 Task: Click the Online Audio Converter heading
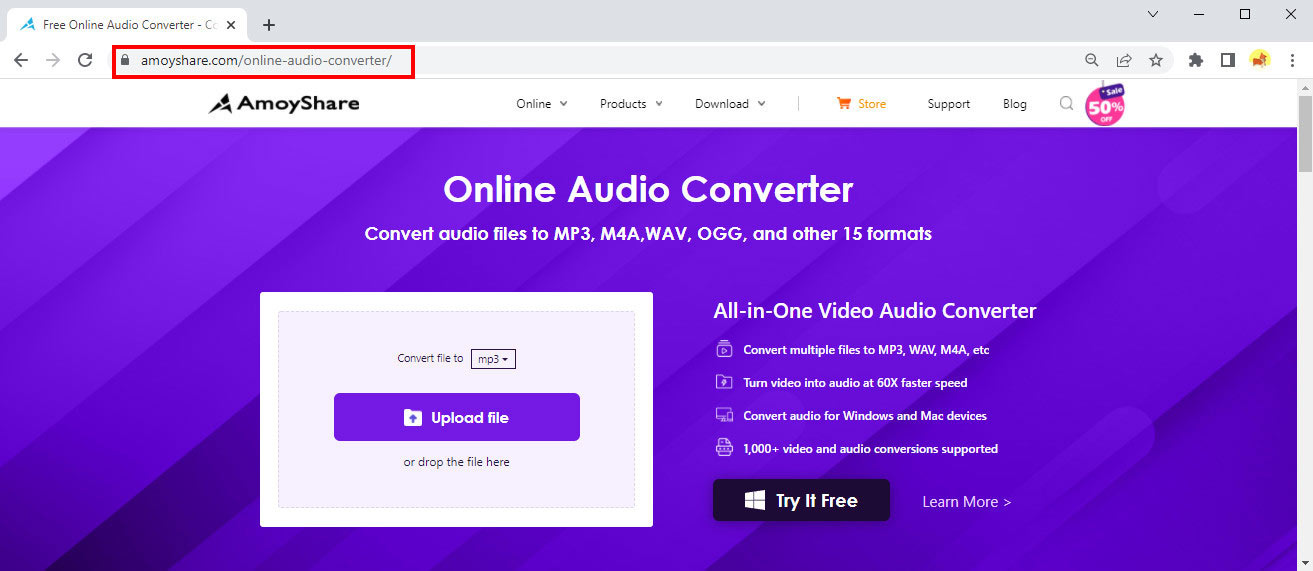click(x=648, y=189)
